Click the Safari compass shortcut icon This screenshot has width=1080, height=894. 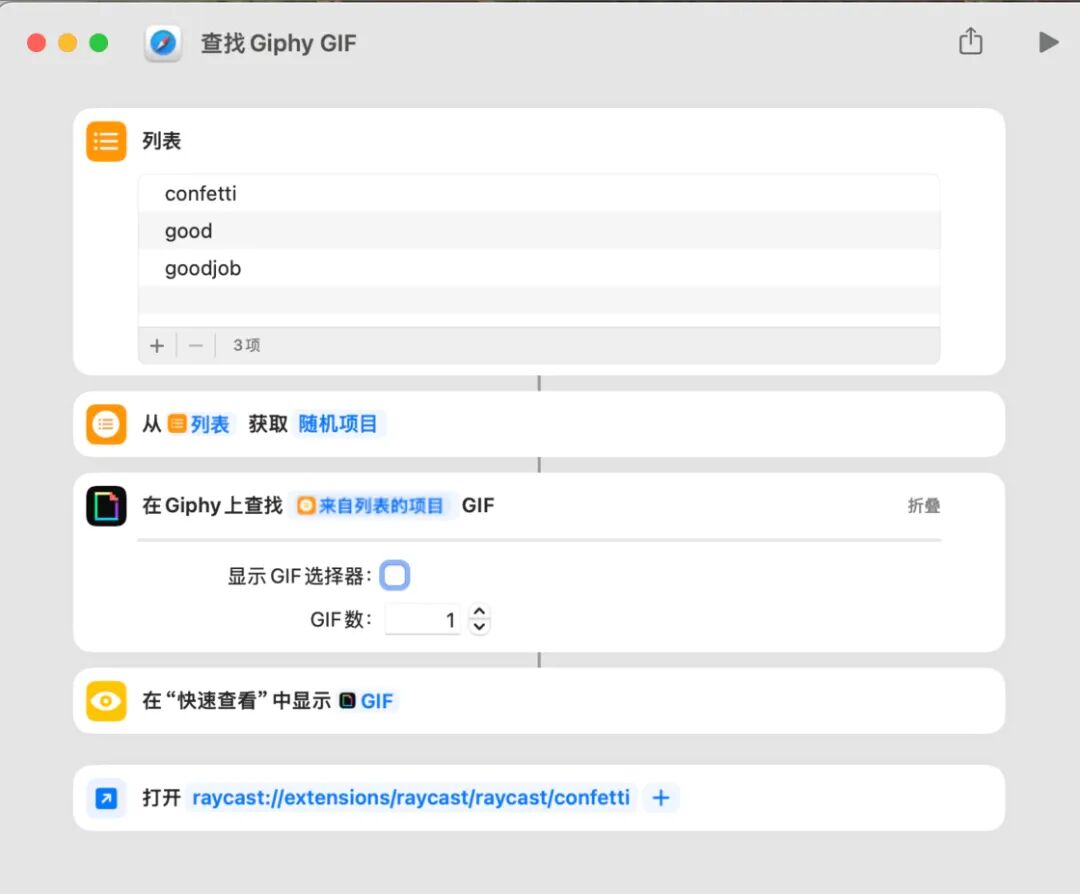coord(163,43)
